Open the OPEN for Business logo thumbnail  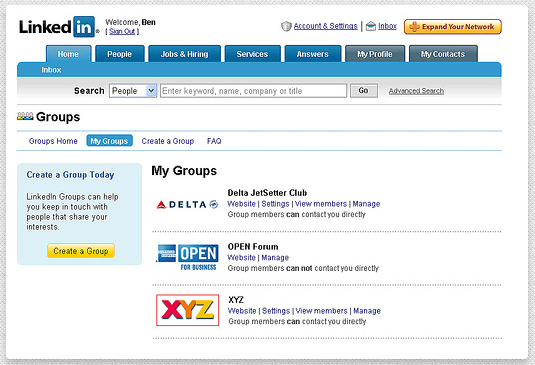(187, 258)
